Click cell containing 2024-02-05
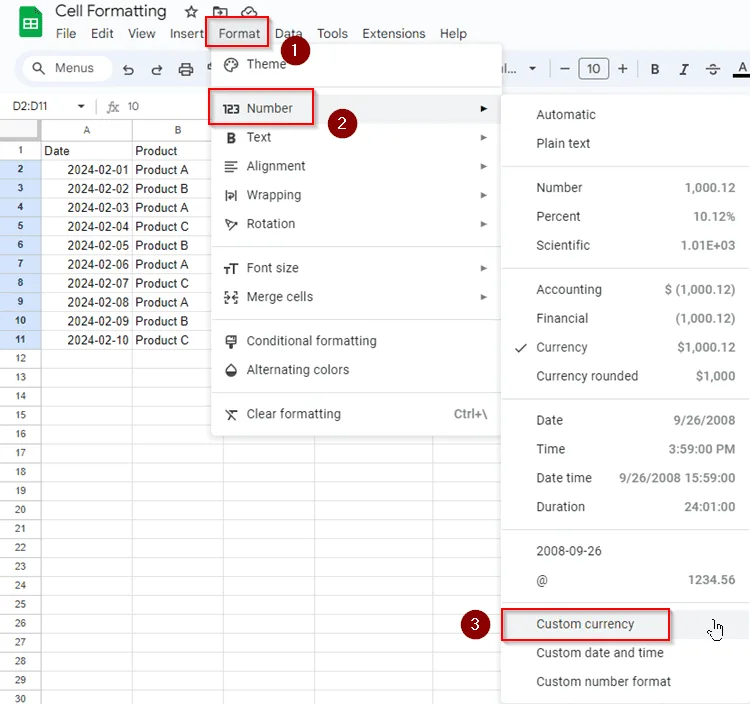The height and width of the screenshot is (704, 750). coord(87,245)
